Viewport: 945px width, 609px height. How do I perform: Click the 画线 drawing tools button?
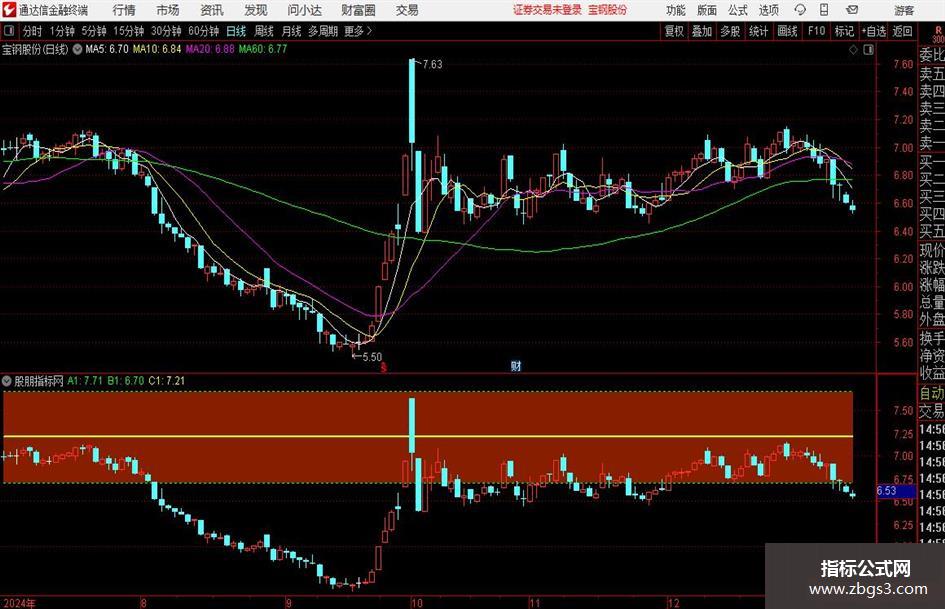pyautogui.click(x=787, y=31)
